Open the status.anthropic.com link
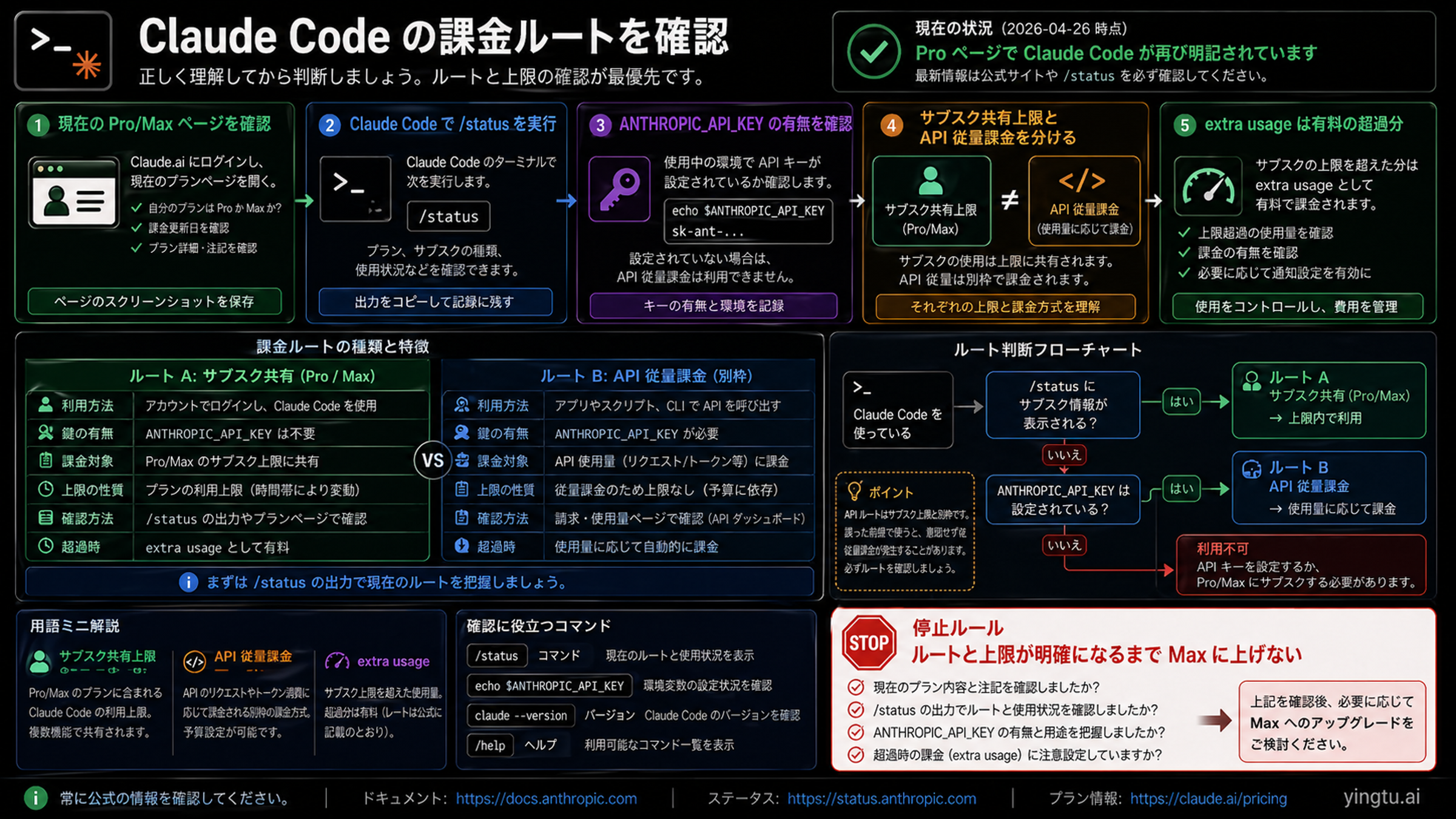1456x819 pixels. tap(881, 798)
